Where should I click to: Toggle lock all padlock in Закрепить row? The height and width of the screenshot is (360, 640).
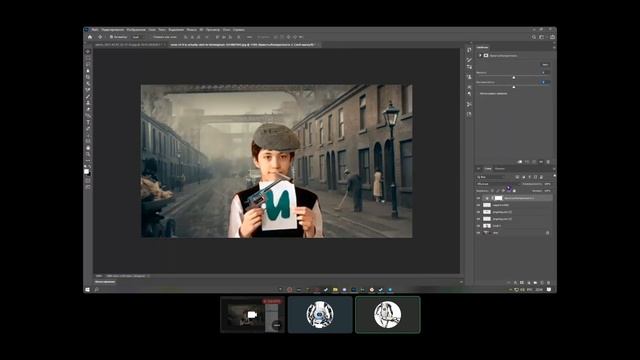[x=514, y=191]
